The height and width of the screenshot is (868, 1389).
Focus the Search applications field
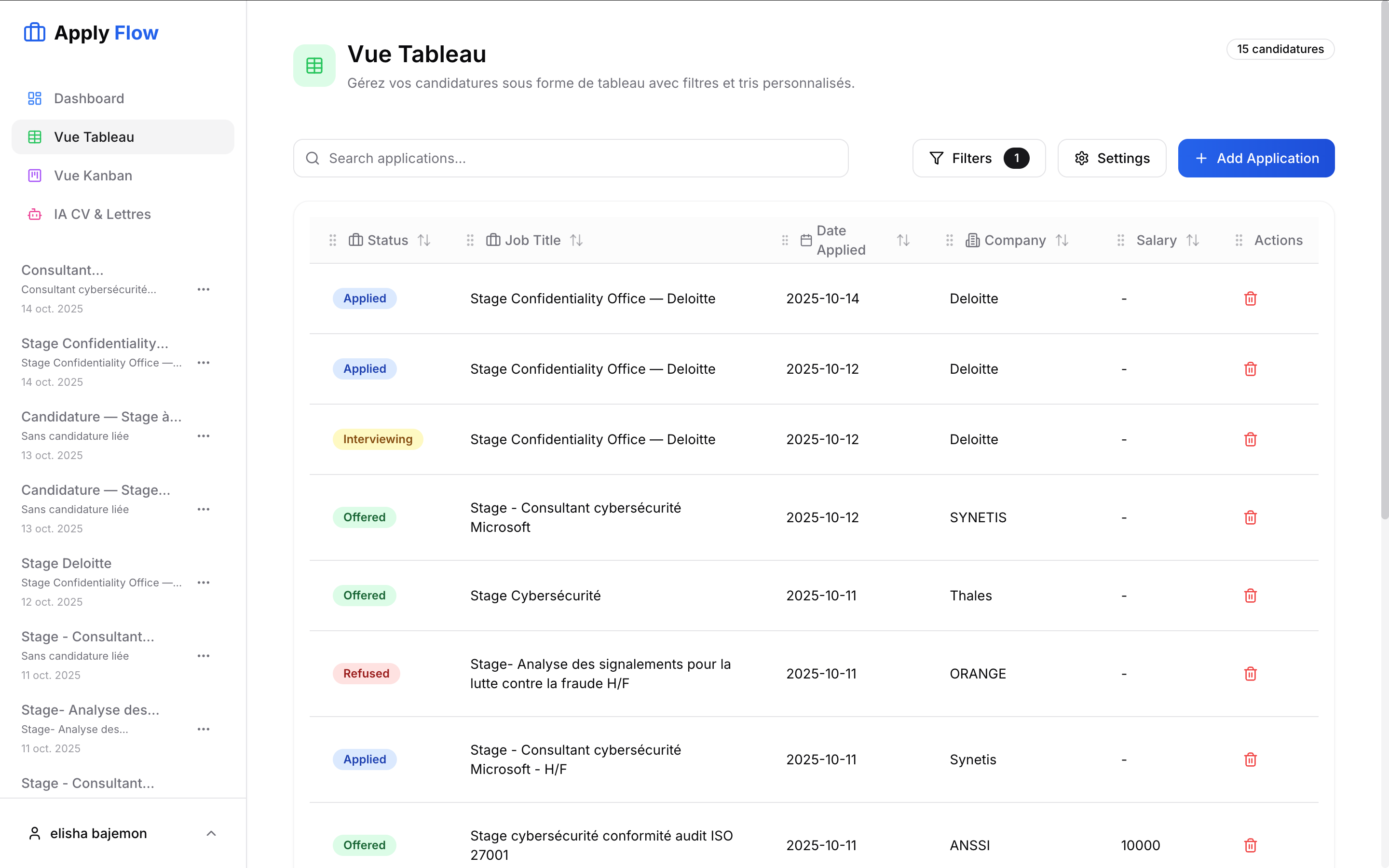[571, 158]
